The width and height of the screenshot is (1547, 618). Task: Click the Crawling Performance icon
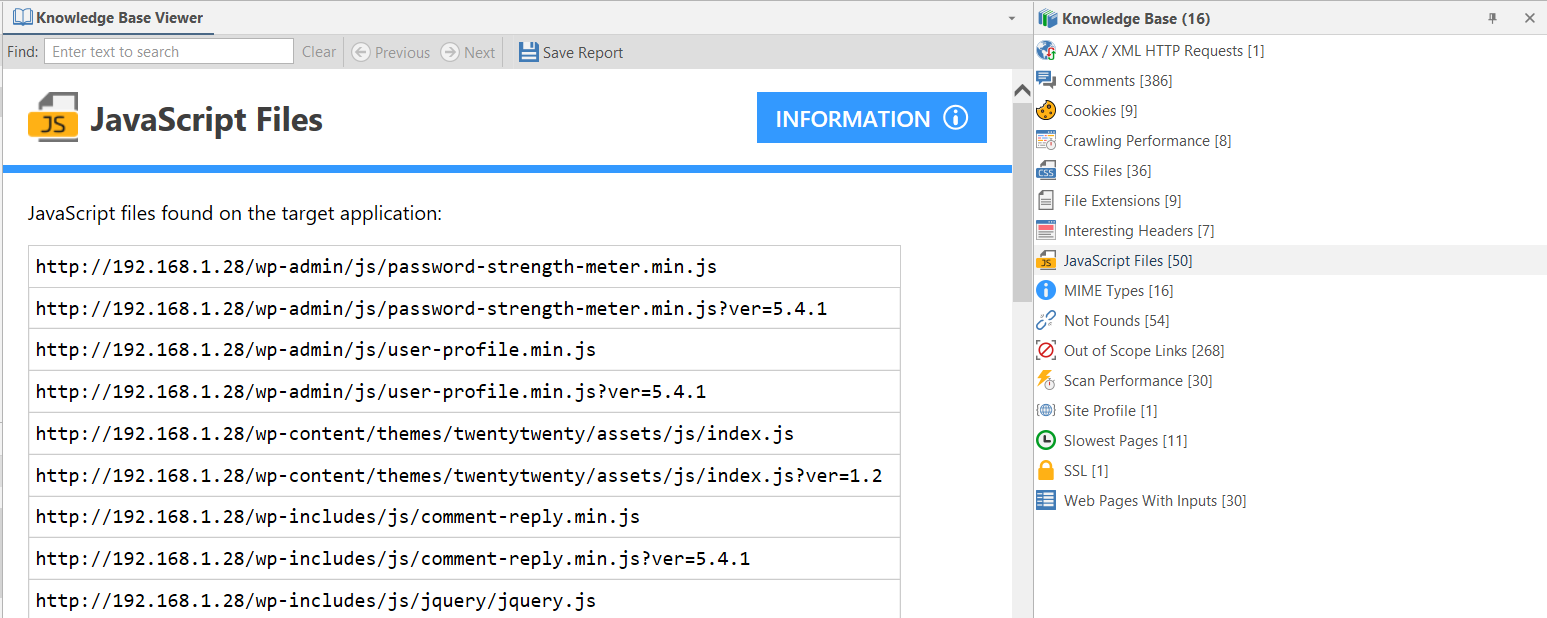tap(1045, 140)
